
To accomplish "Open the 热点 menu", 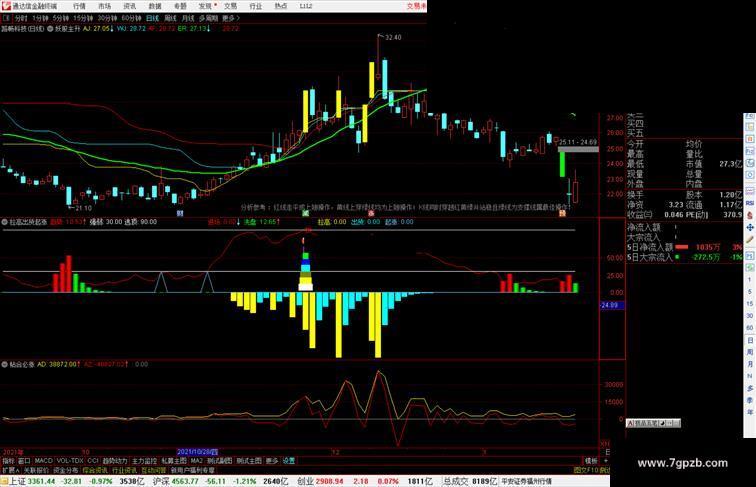I will point(281,6).
